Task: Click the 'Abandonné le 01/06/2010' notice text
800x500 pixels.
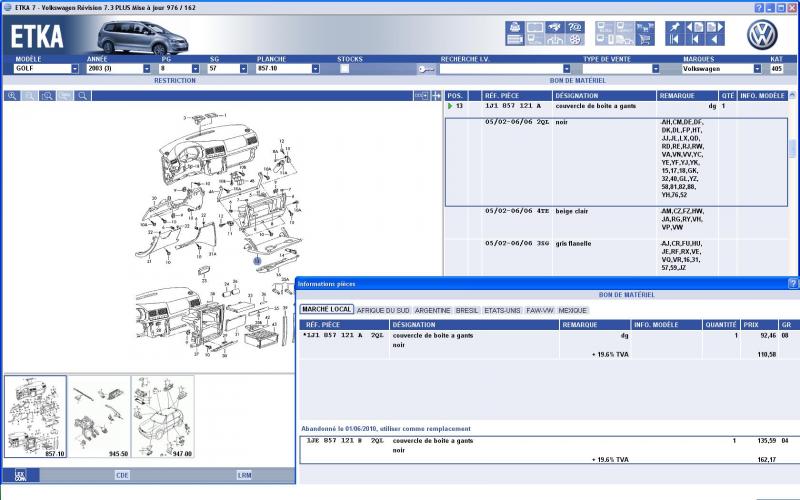Action: 386,429
